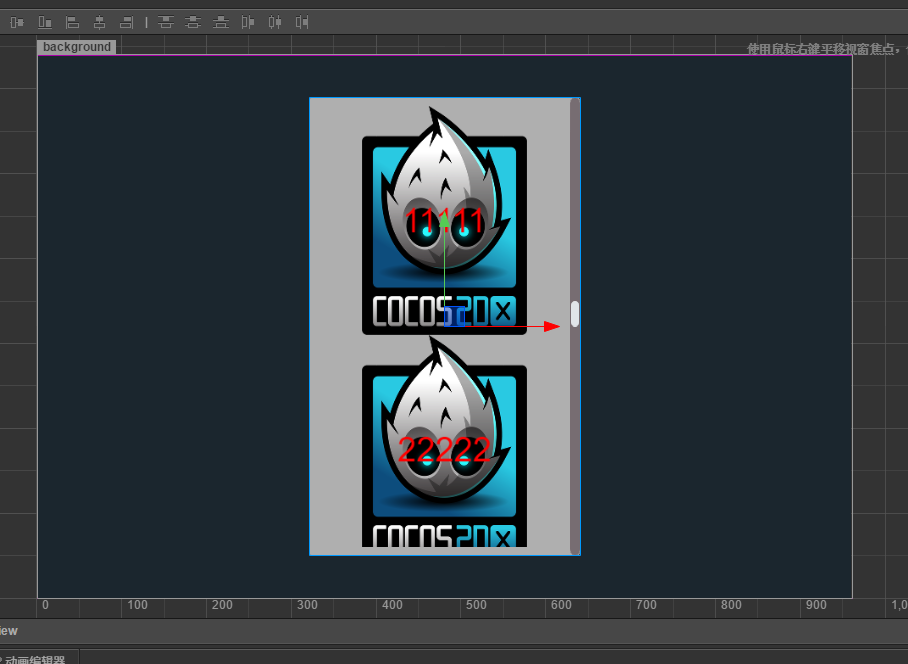Select the red 22222 text label
908x664 pixels.
444,450
